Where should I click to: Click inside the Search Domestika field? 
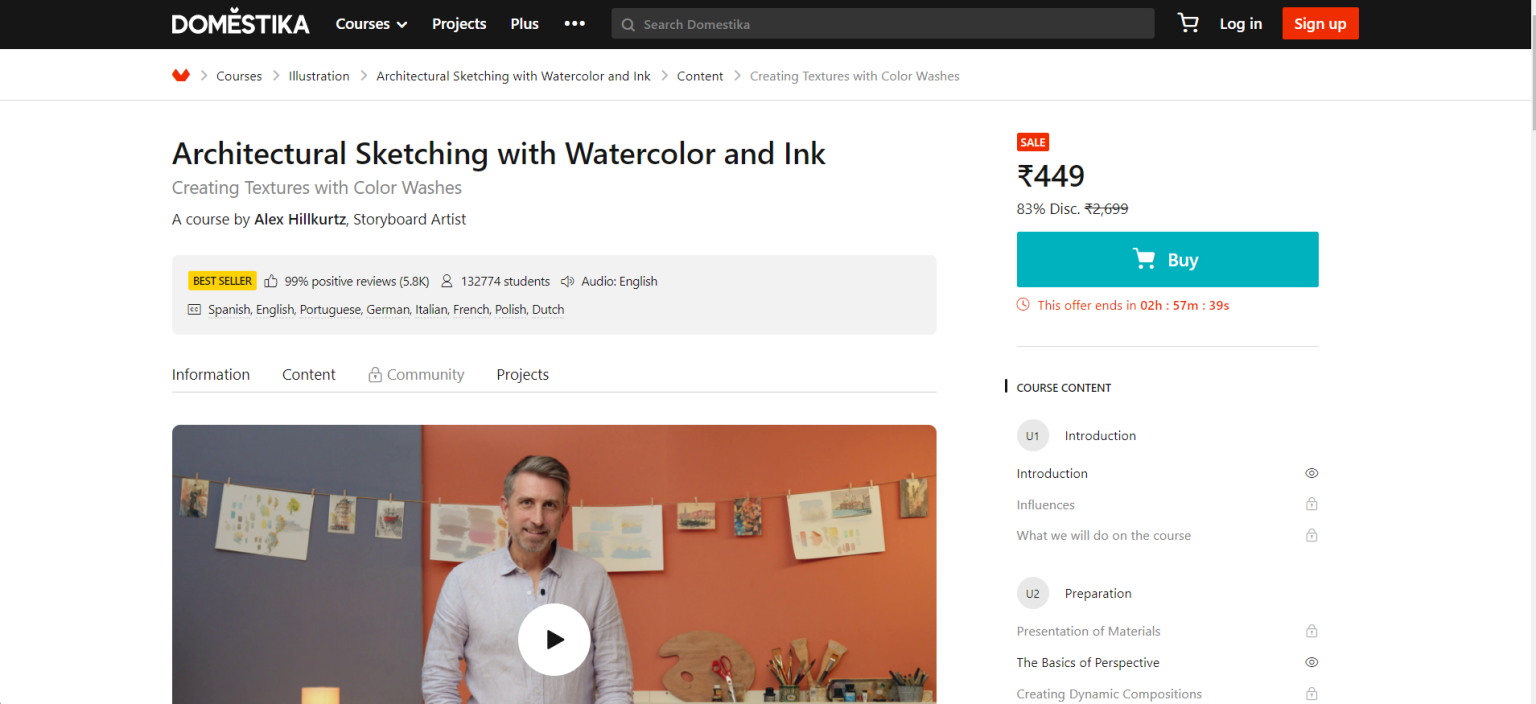tap(882, 23)
